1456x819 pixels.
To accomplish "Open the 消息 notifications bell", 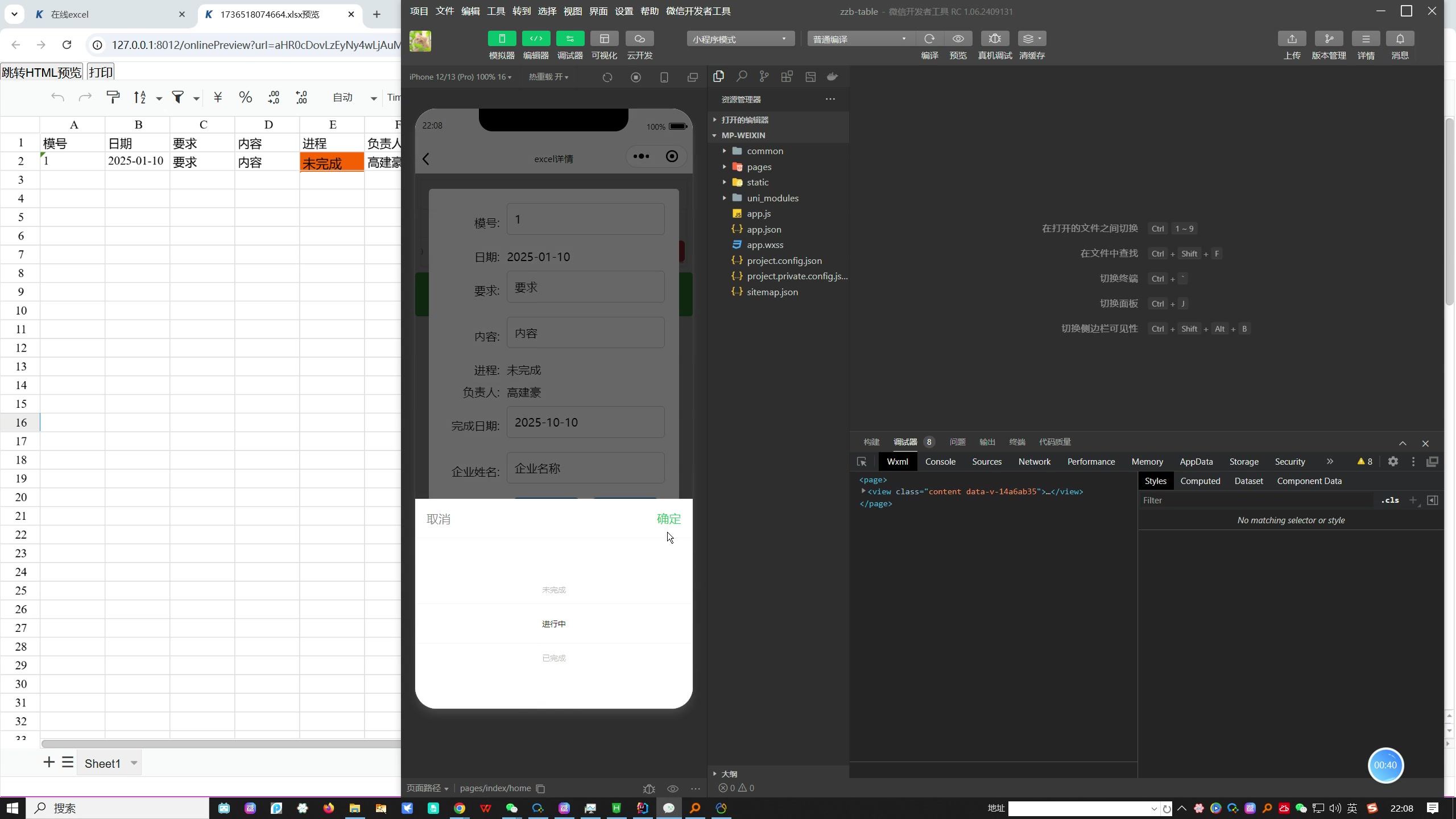I will (x=1400, y=39).
